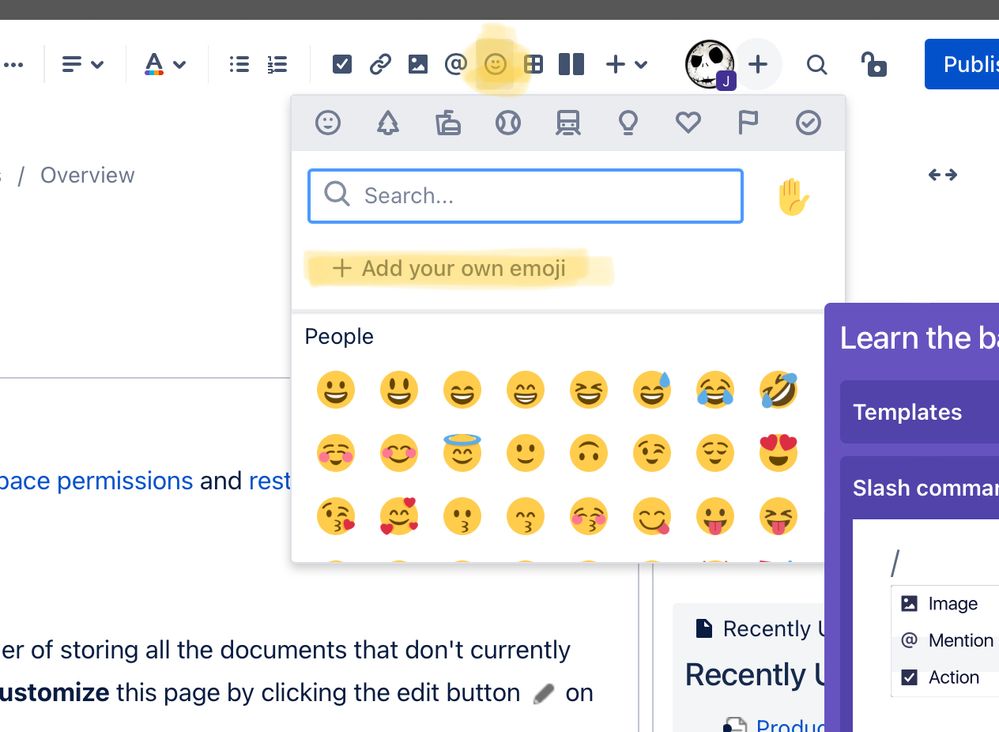This screenshot has width=999, height=732.
Task: Open the text alignment dropdown
Action: tap(83, 63)
